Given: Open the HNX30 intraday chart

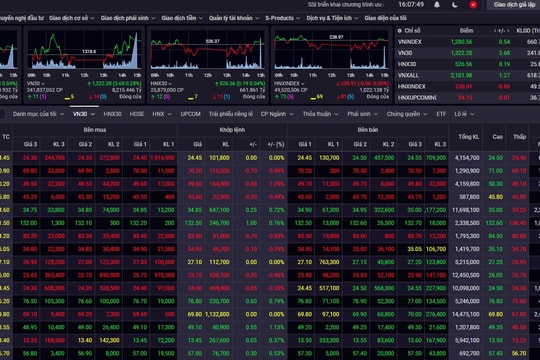Looking at the screenshot, I should pyautogui.click(x=208, y=50).
